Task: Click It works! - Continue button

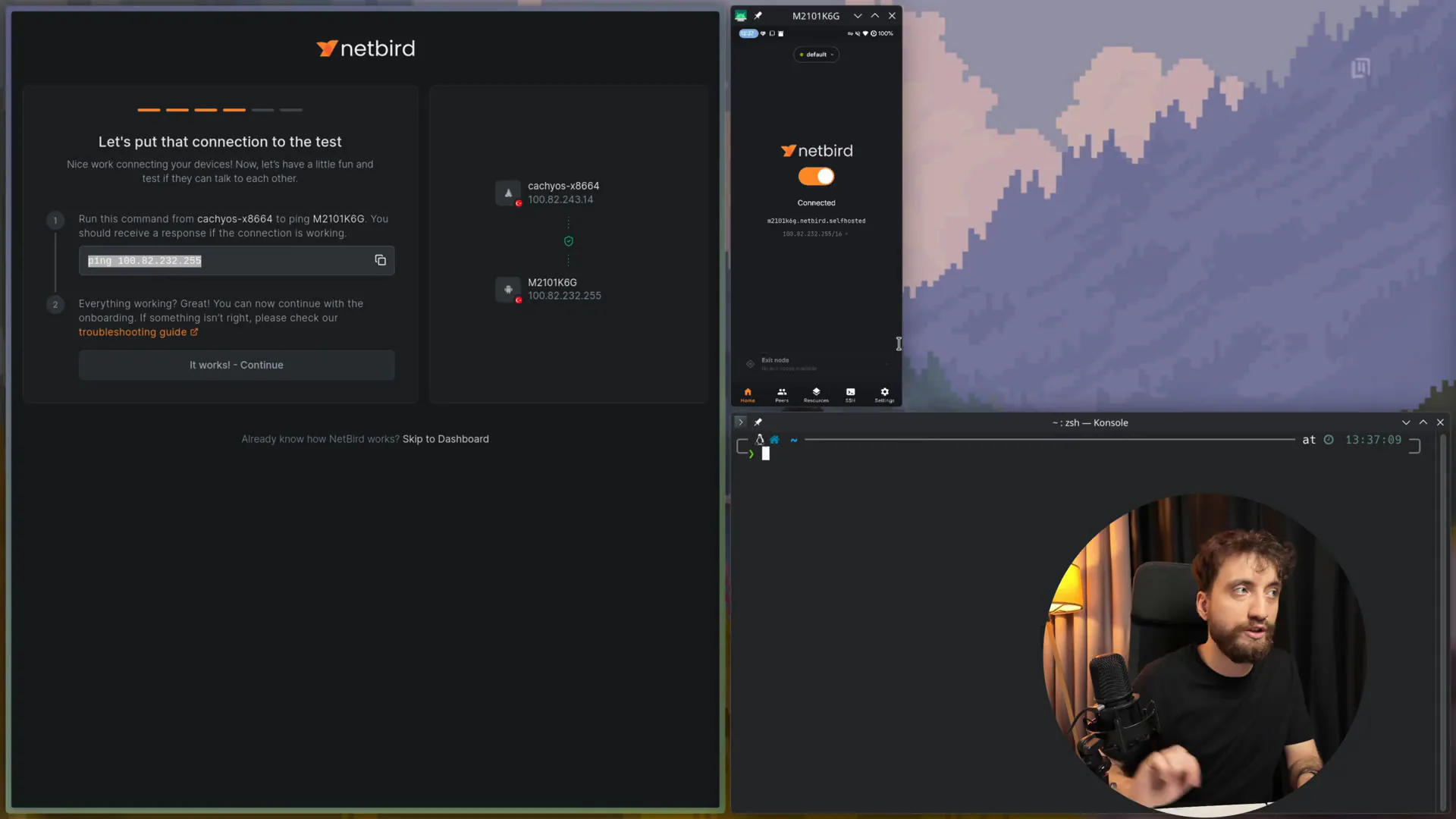Action: 237,365
